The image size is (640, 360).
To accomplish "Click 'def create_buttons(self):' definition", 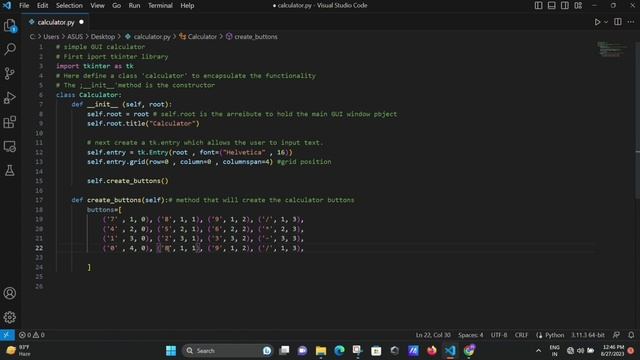I will coord(119,200).
